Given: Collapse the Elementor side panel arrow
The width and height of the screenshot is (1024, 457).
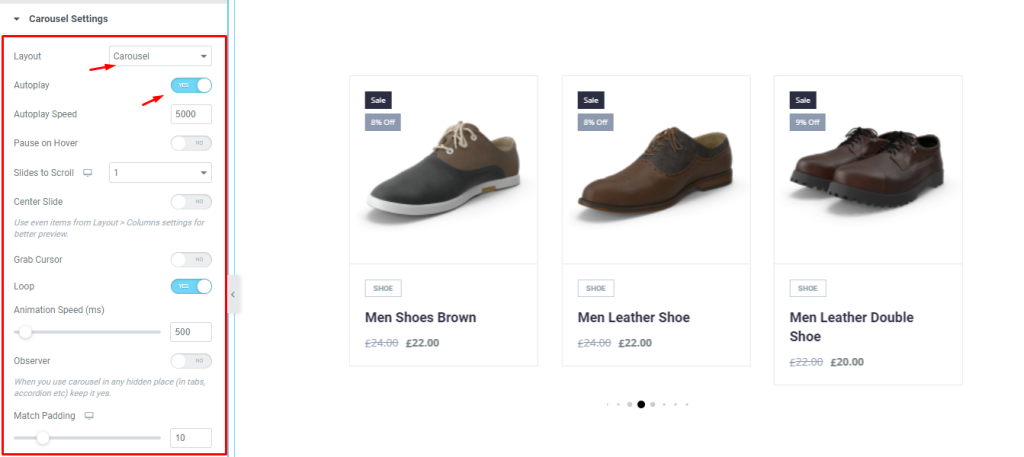Looking at the screenshot, I should [x=232, y=294].
